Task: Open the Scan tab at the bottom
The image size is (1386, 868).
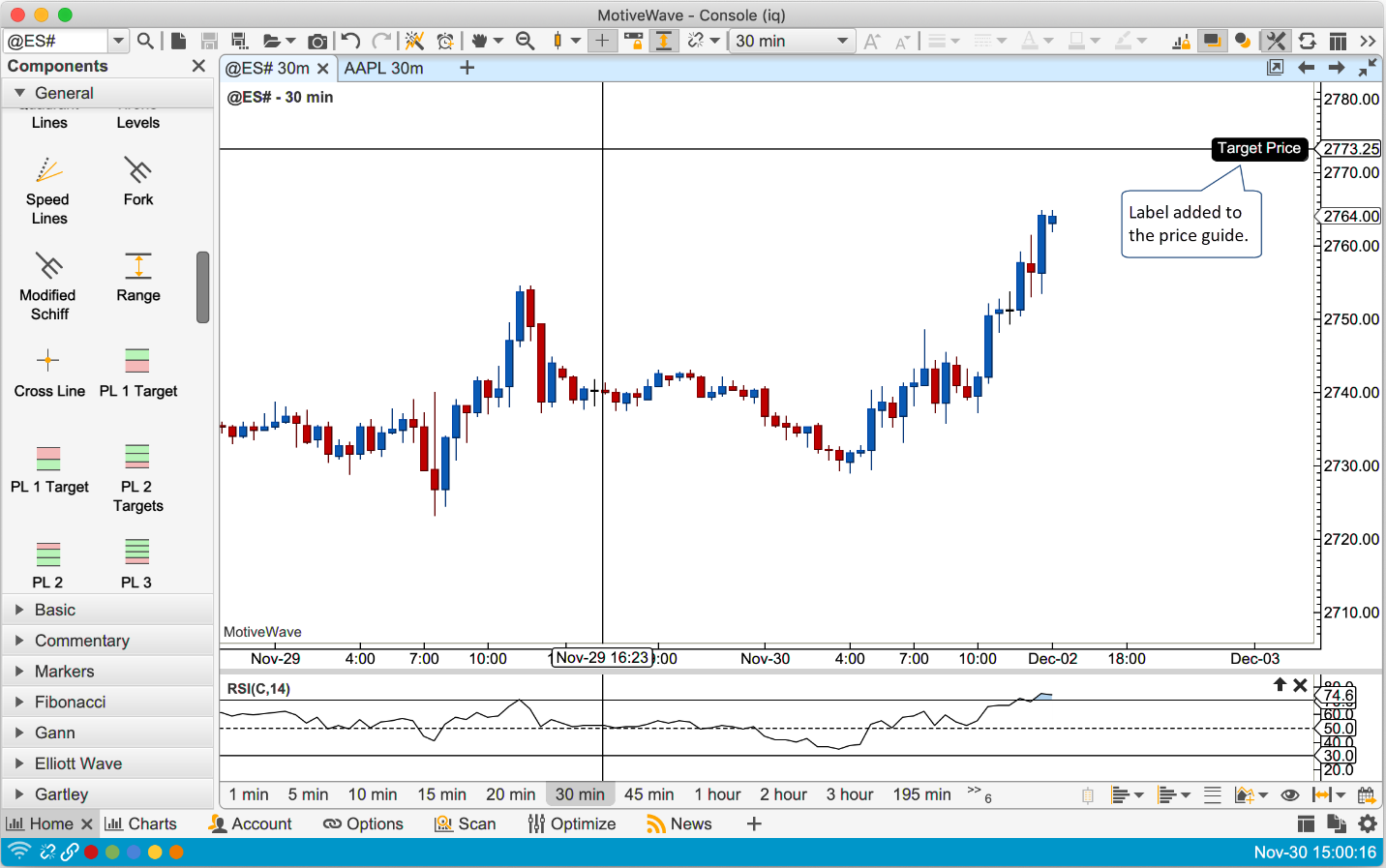Action: 466,823
